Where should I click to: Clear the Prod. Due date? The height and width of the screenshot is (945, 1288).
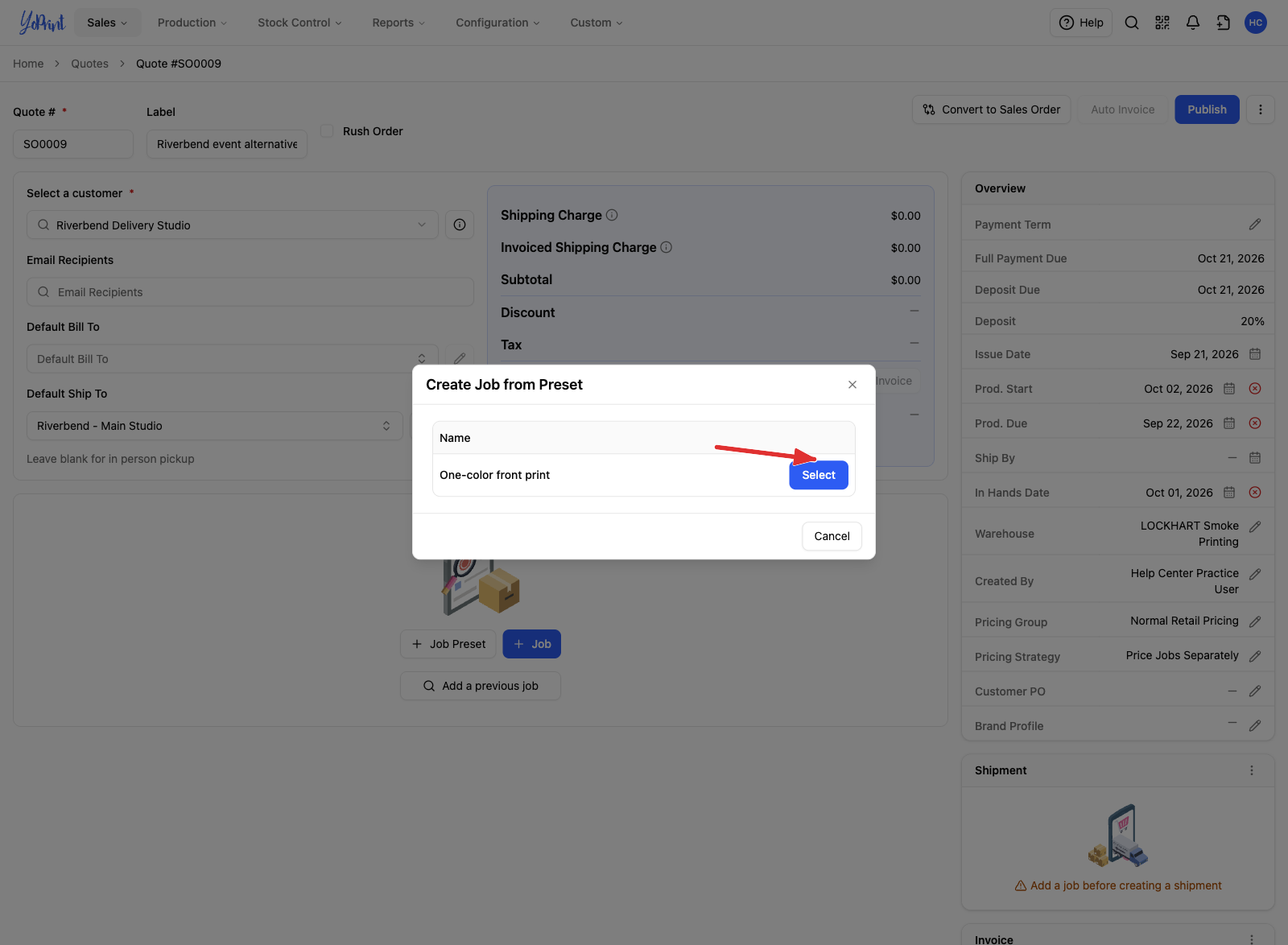pyautogui.click(x=1255, y=423)
